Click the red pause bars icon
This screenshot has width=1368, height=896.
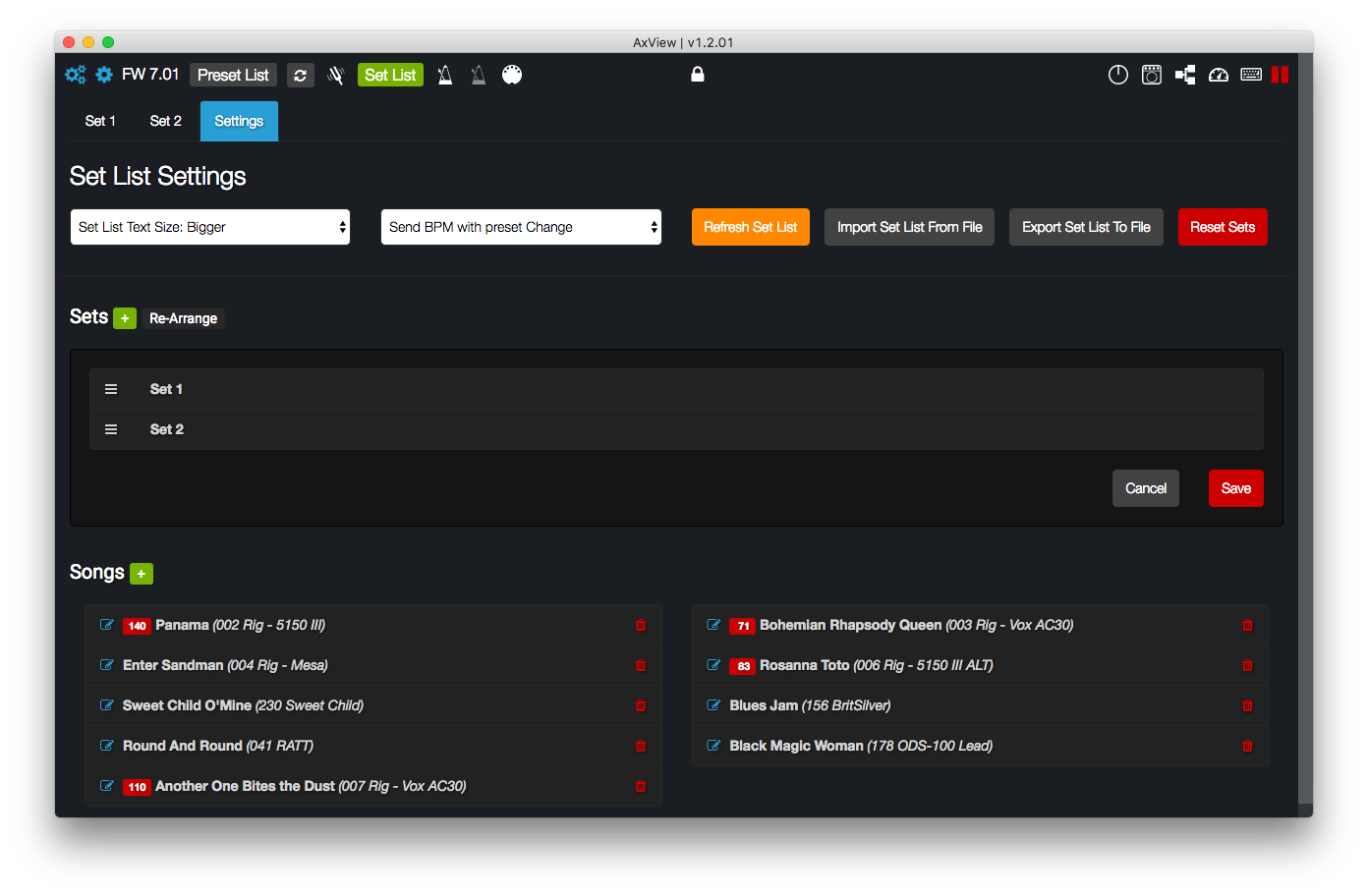(x=1281, y=75)
